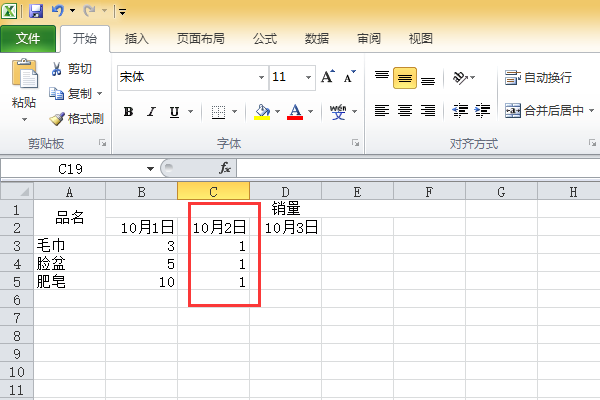The height and width of the screenshot is (400, 600).
Task: Click the phonetic guide wén icon
Action: [338, 112]
